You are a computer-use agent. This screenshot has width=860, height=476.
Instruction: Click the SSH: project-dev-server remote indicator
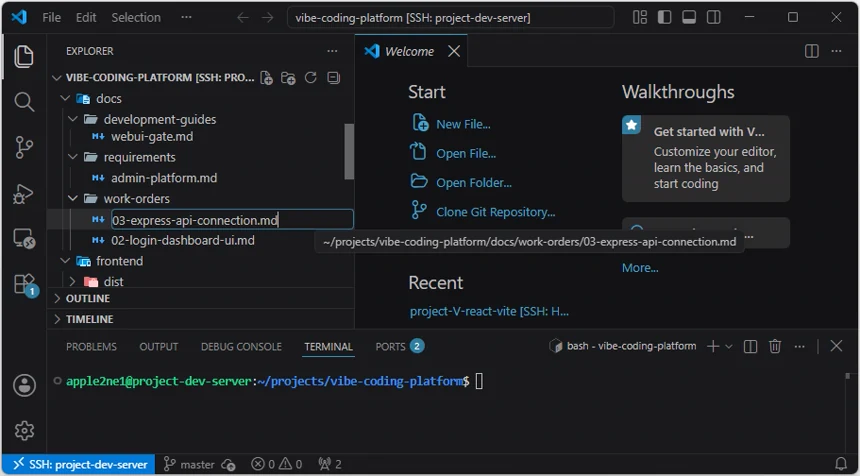pyautogui.click(x=80, y=464)
